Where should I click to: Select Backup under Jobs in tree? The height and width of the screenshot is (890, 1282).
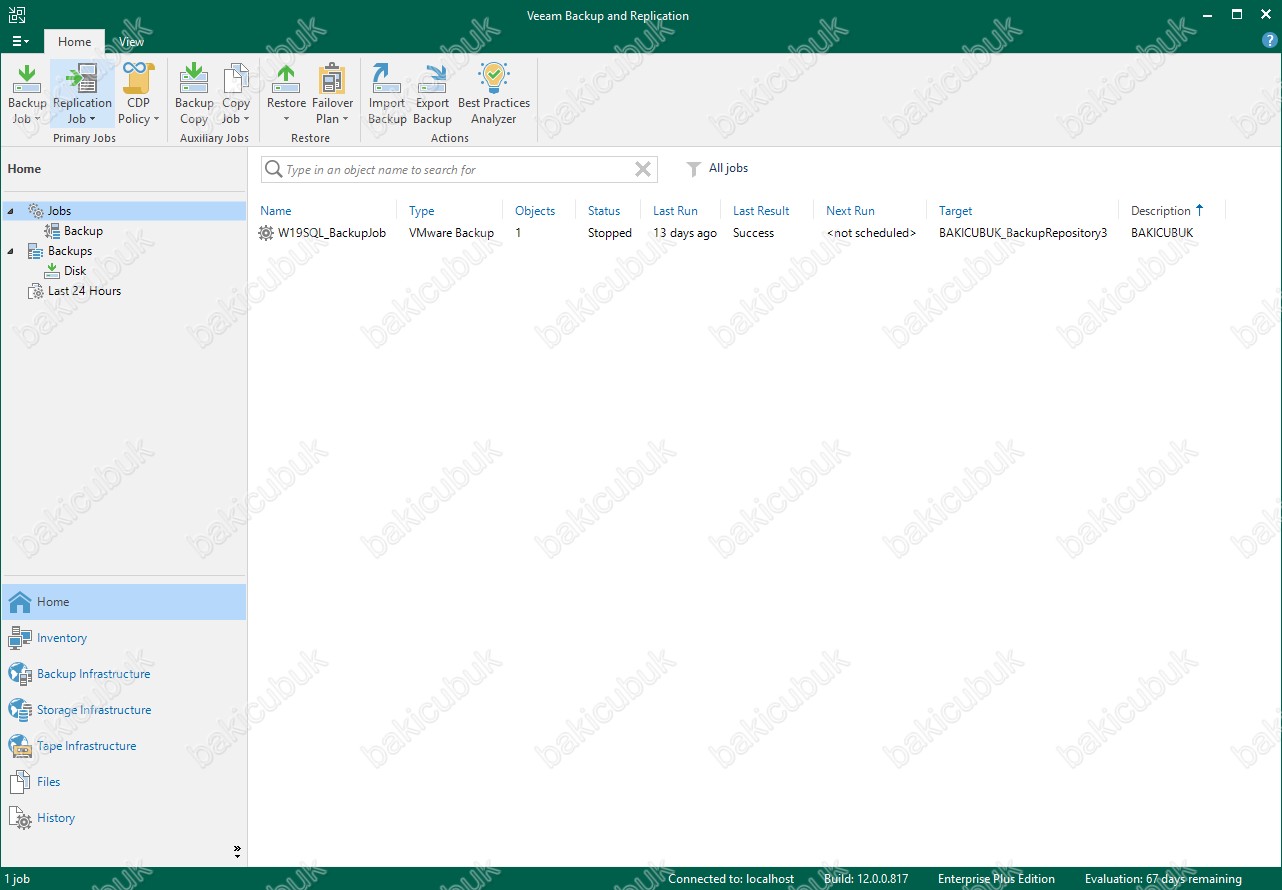[x=83, y=231]
